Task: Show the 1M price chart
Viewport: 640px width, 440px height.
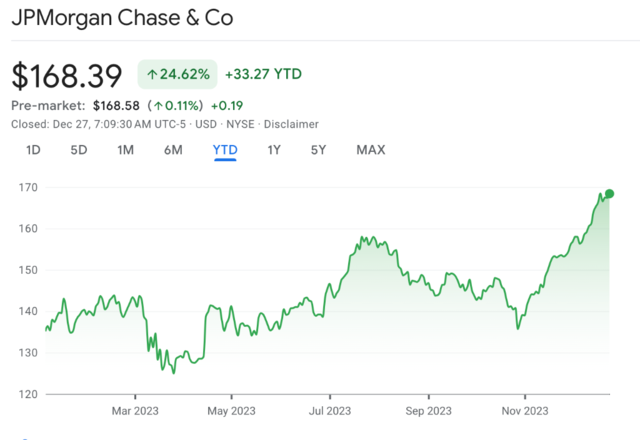Action: pyautogui.click(x=125, y=150)
